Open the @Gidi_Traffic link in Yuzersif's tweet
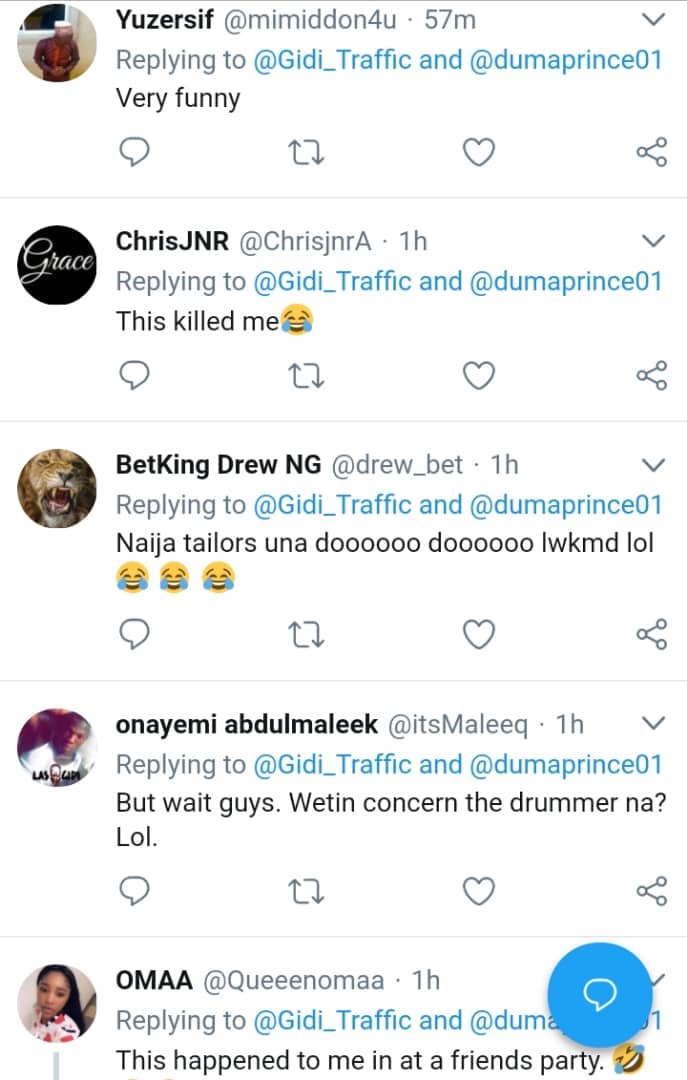 (332, 59)
